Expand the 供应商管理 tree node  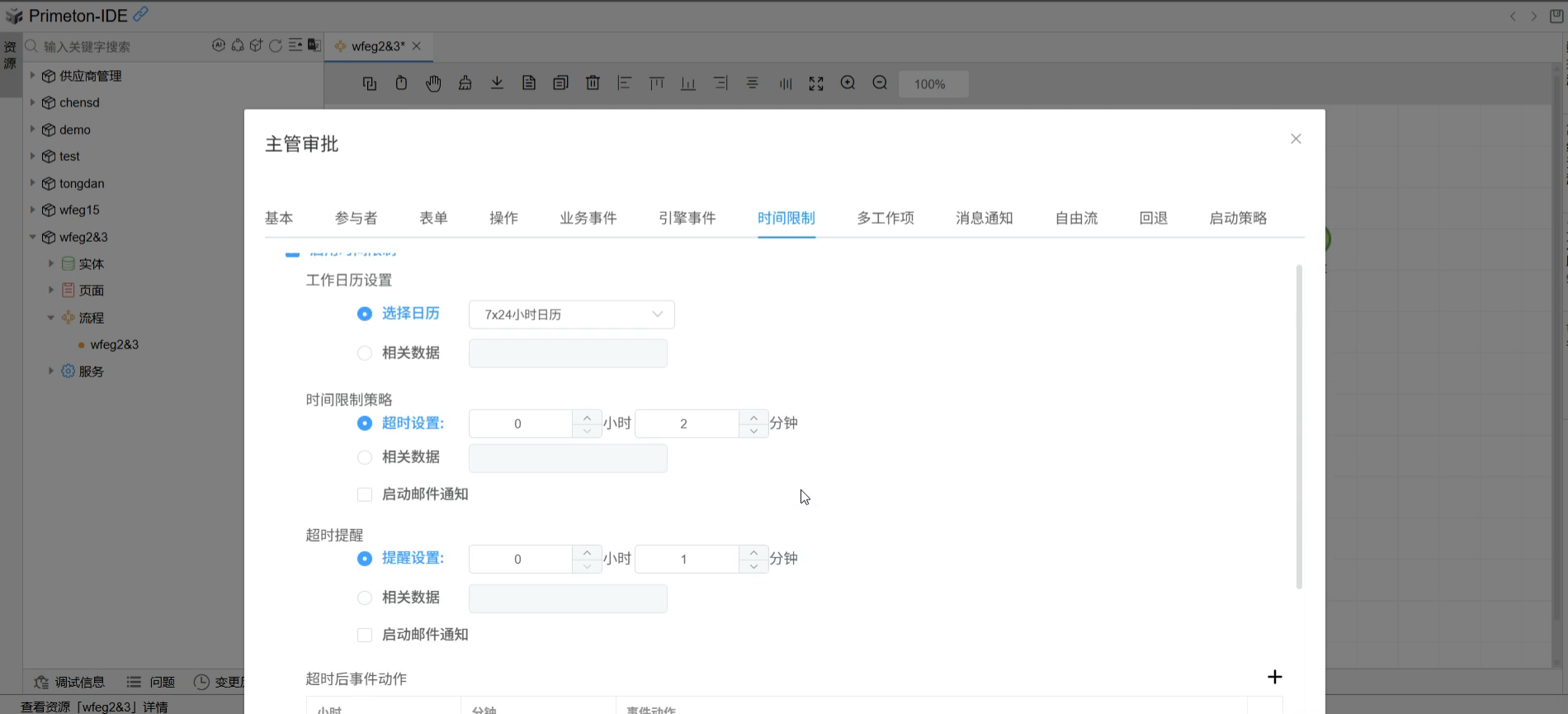point(32,76)
